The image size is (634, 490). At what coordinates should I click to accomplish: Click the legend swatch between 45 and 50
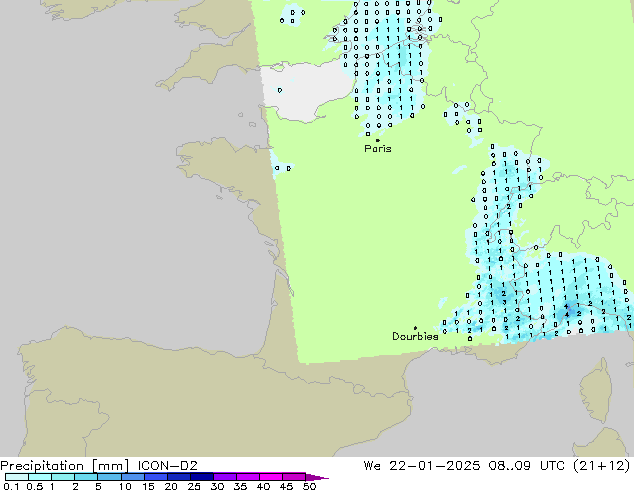coord(294,477)
